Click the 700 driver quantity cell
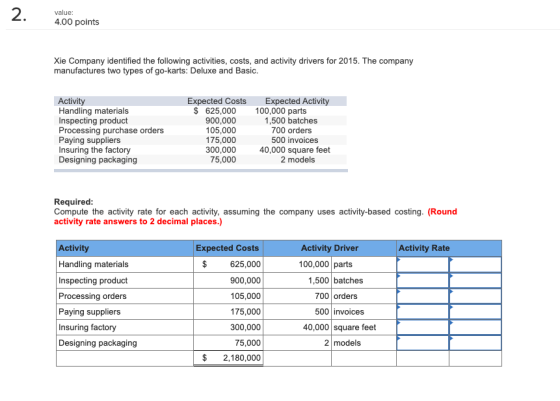 click(297, 296)
